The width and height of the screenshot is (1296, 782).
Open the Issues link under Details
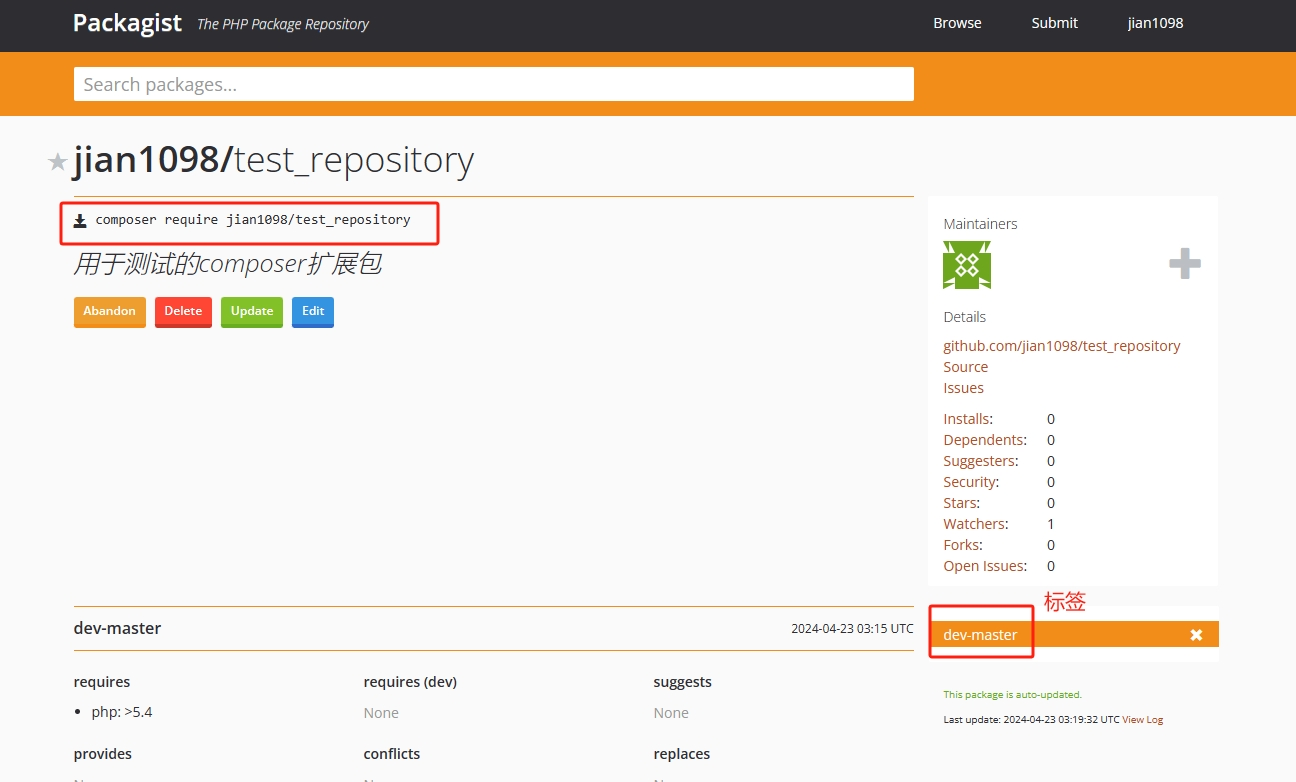click(963, 388)
